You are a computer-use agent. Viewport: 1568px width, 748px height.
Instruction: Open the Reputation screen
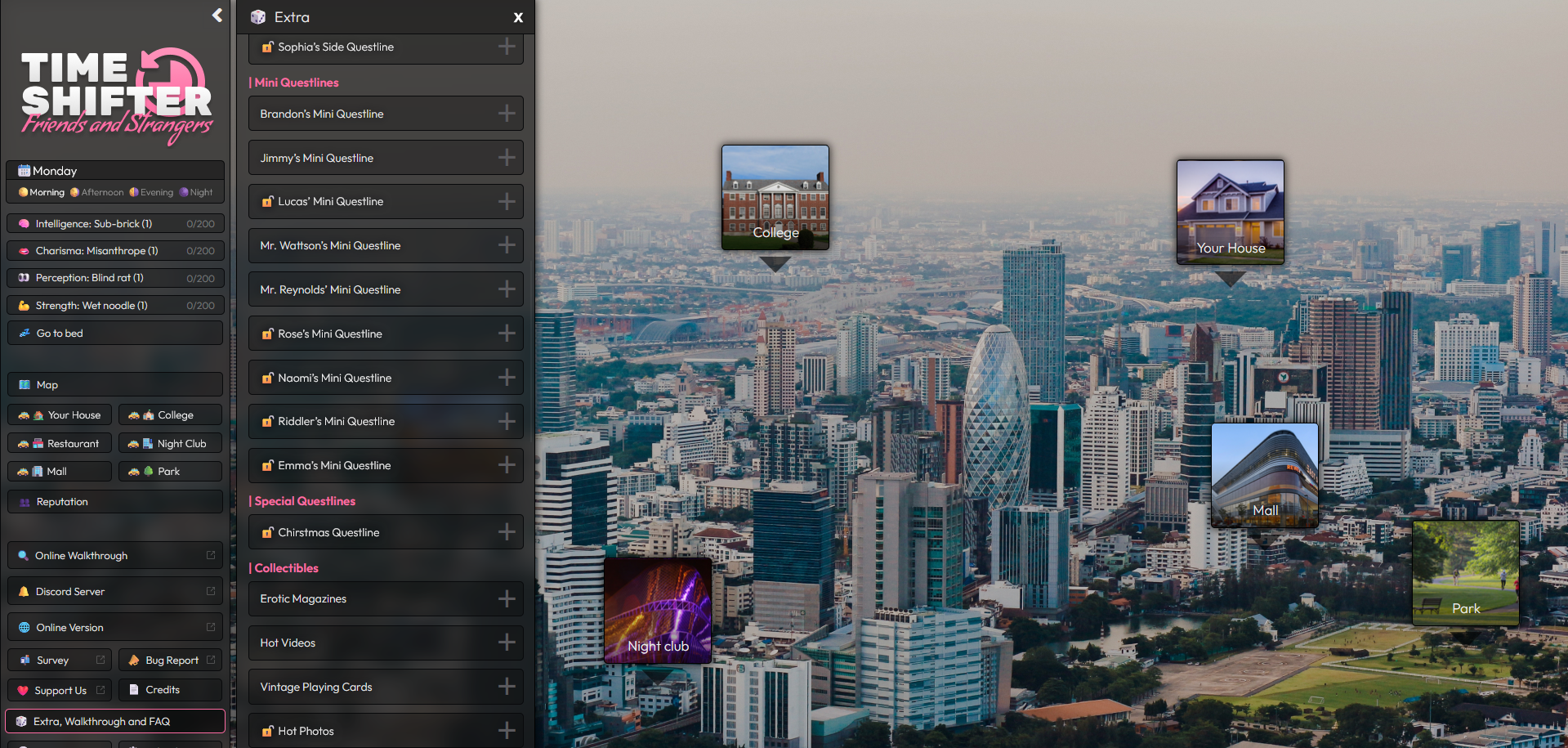click(x=115, y=501)
